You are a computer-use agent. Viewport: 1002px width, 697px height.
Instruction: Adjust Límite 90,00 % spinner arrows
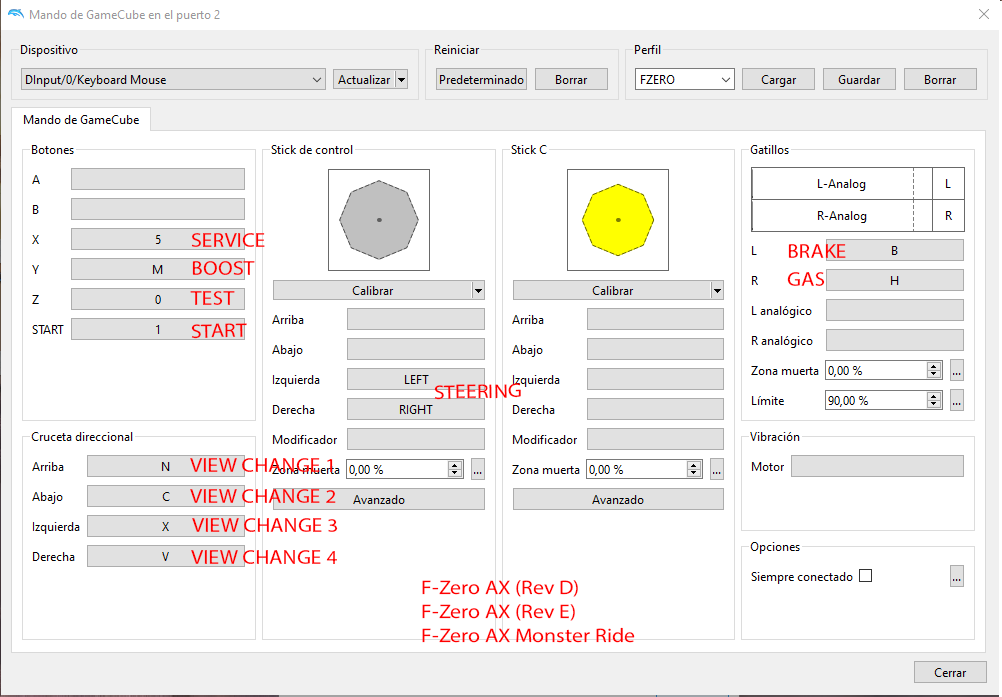click(934, 401)
